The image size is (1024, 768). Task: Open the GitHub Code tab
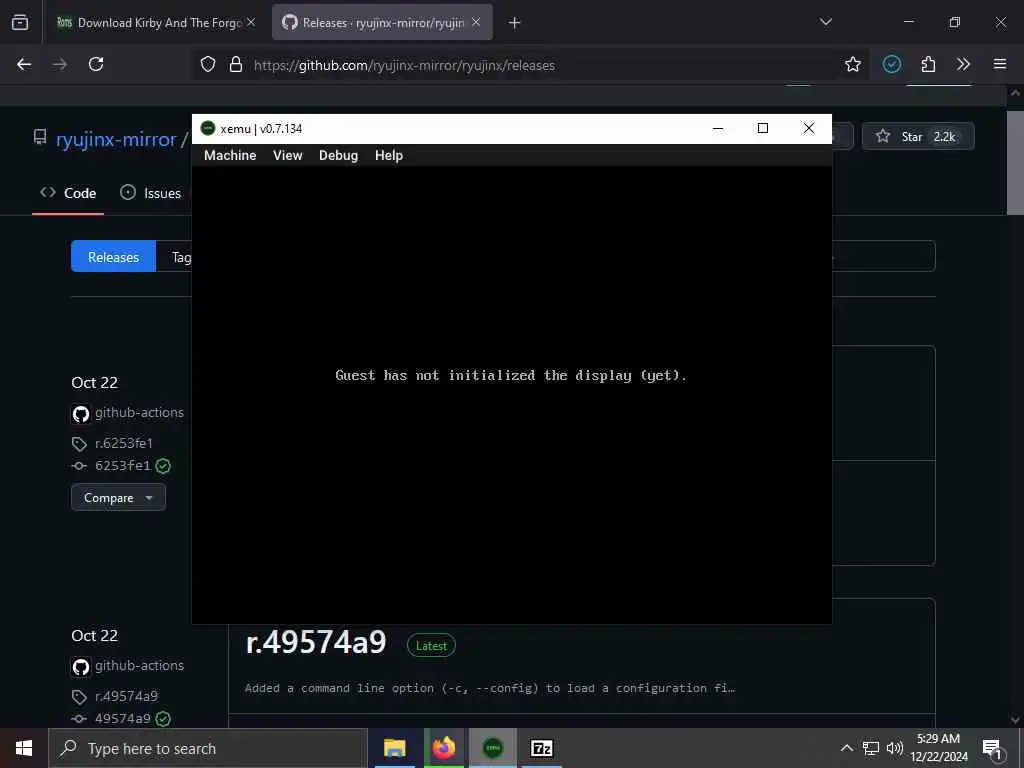pos(68,193)
